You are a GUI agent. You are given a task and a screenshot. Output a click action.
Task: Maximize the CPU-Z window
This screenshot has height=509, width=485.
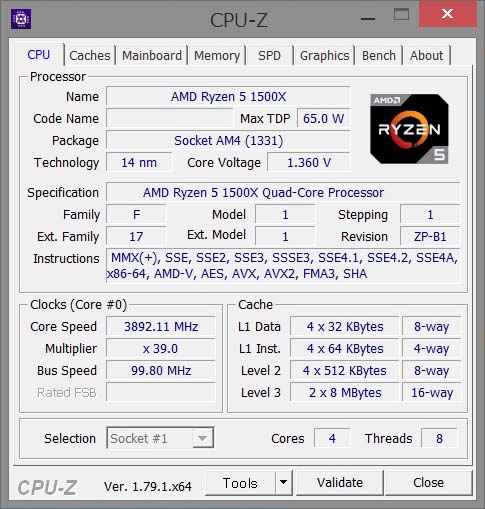click(x=401, y=15)
